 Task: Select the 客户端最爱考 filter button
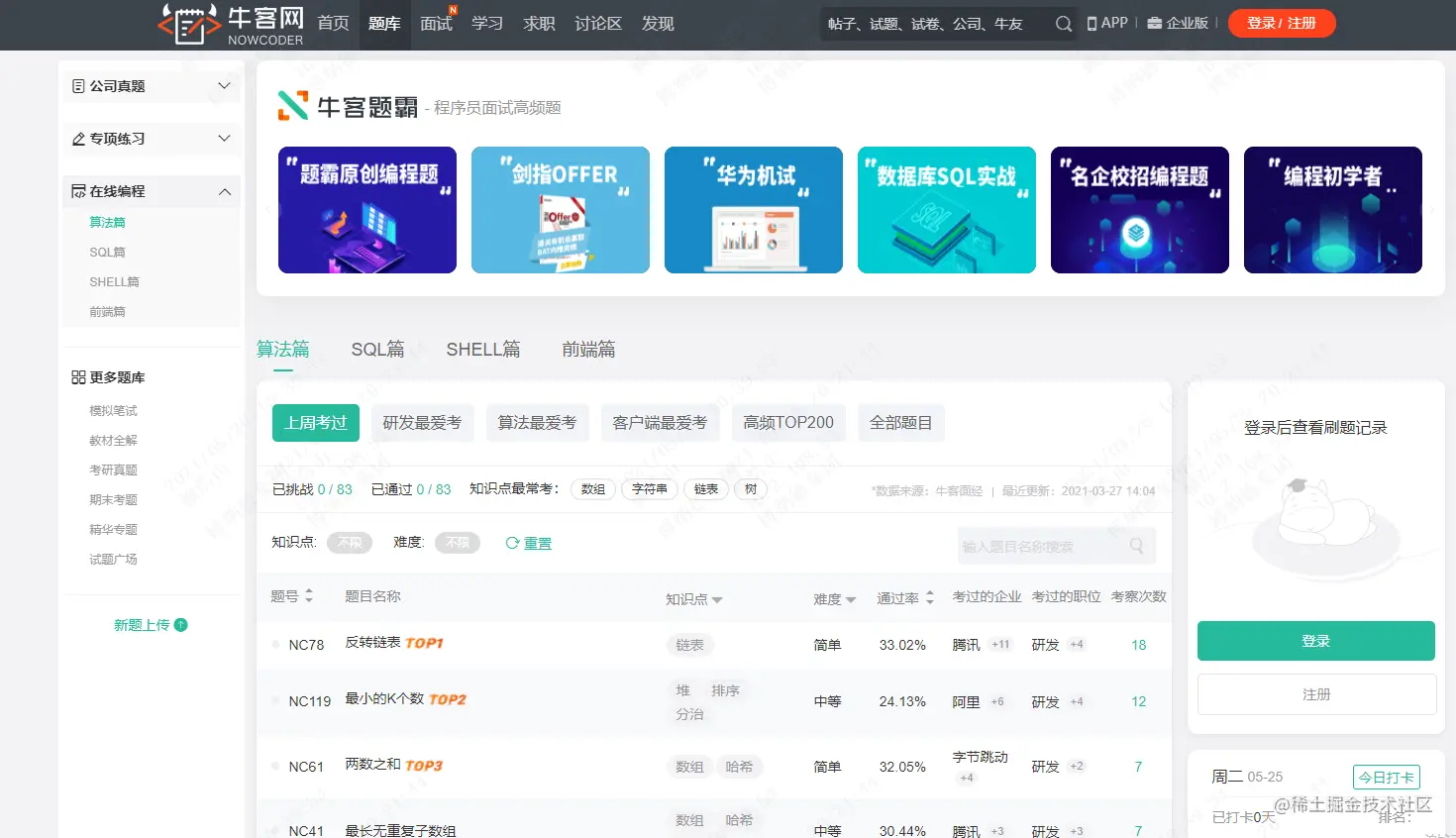tap(660, 423)
